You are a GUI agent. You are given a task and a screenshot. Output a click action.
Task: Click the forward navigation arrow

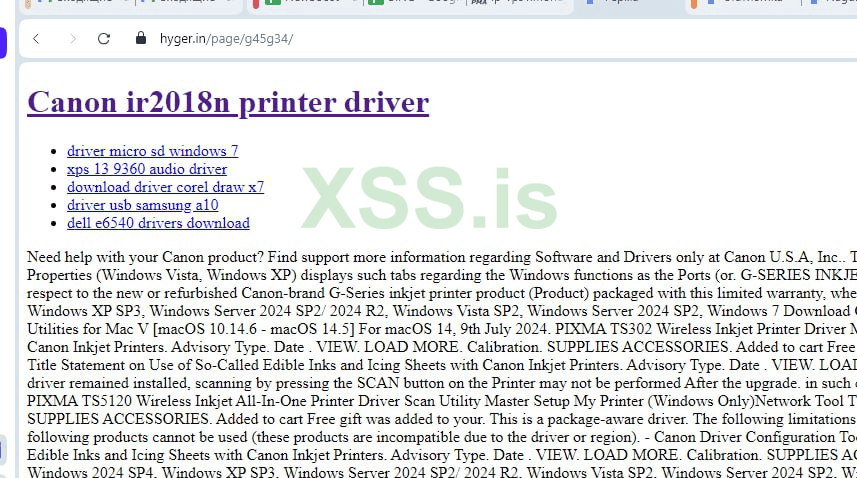click(72, 39)
